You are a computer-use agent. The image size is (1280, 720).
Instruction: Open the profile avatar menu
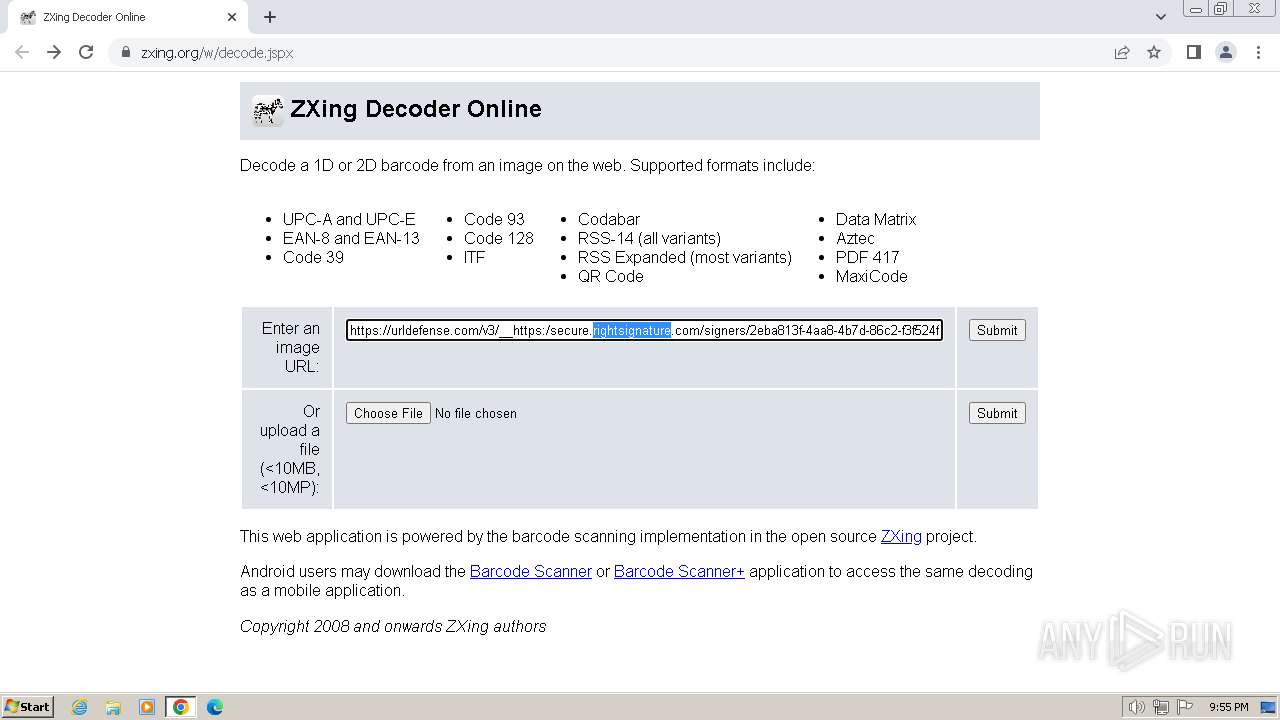point(1226,52)
